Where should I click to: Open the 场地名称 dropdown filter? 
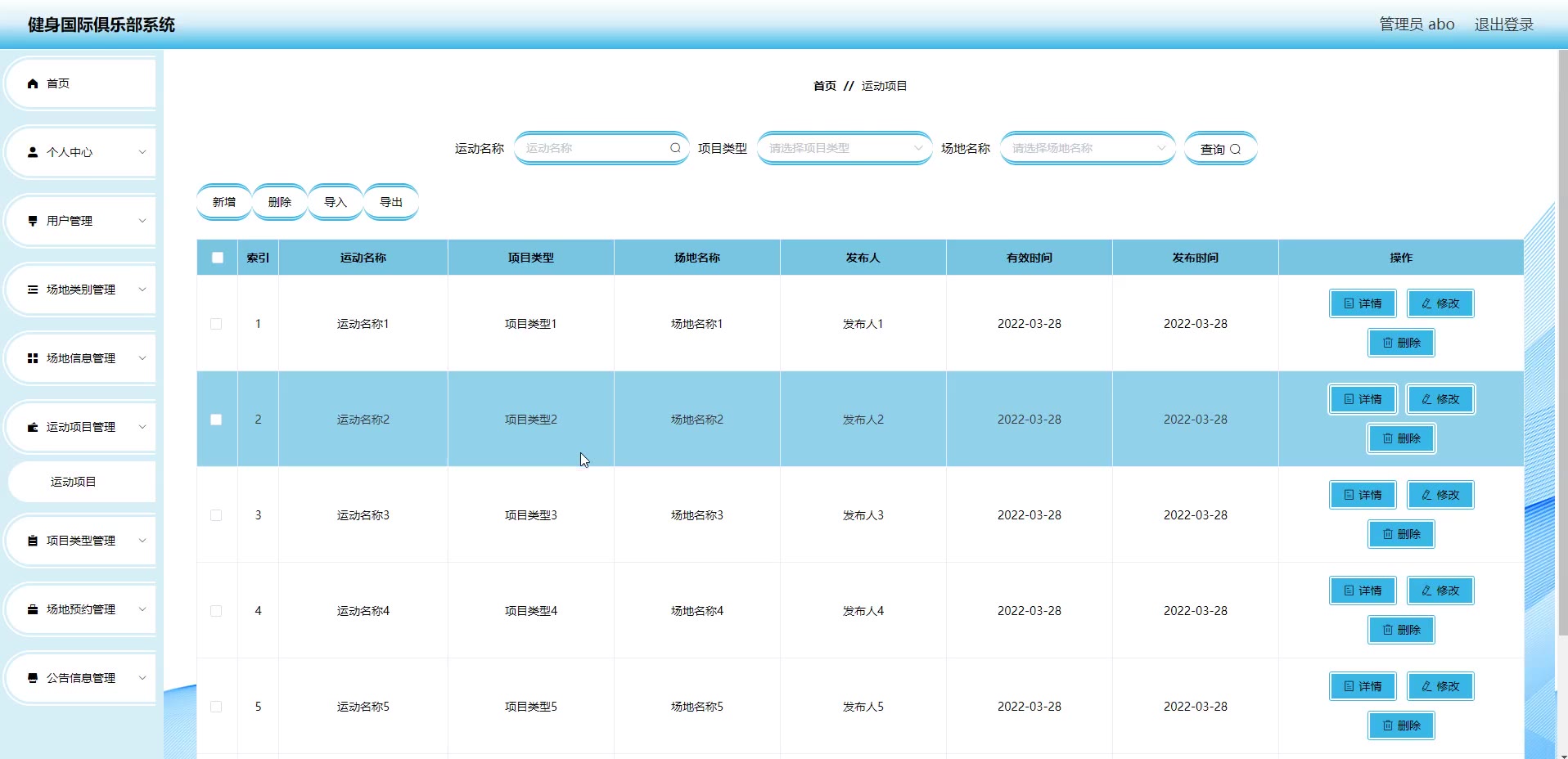[1088, 148]
